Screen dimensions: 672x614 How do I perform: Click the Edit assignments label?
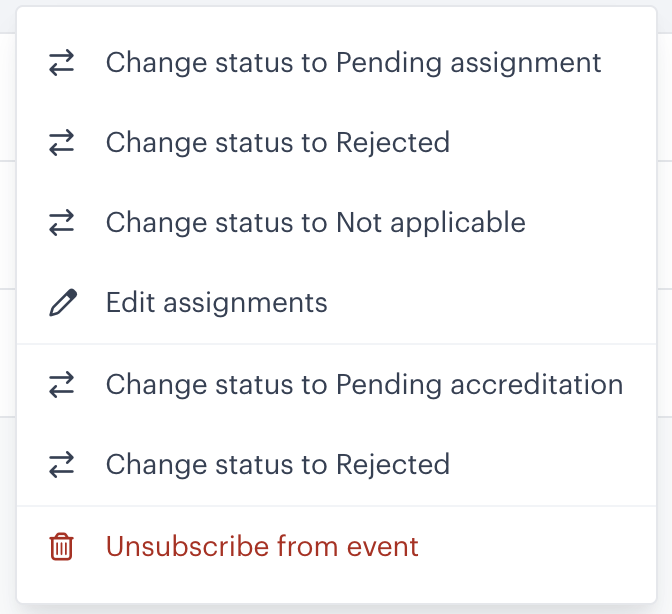click(x=216, y=303)
